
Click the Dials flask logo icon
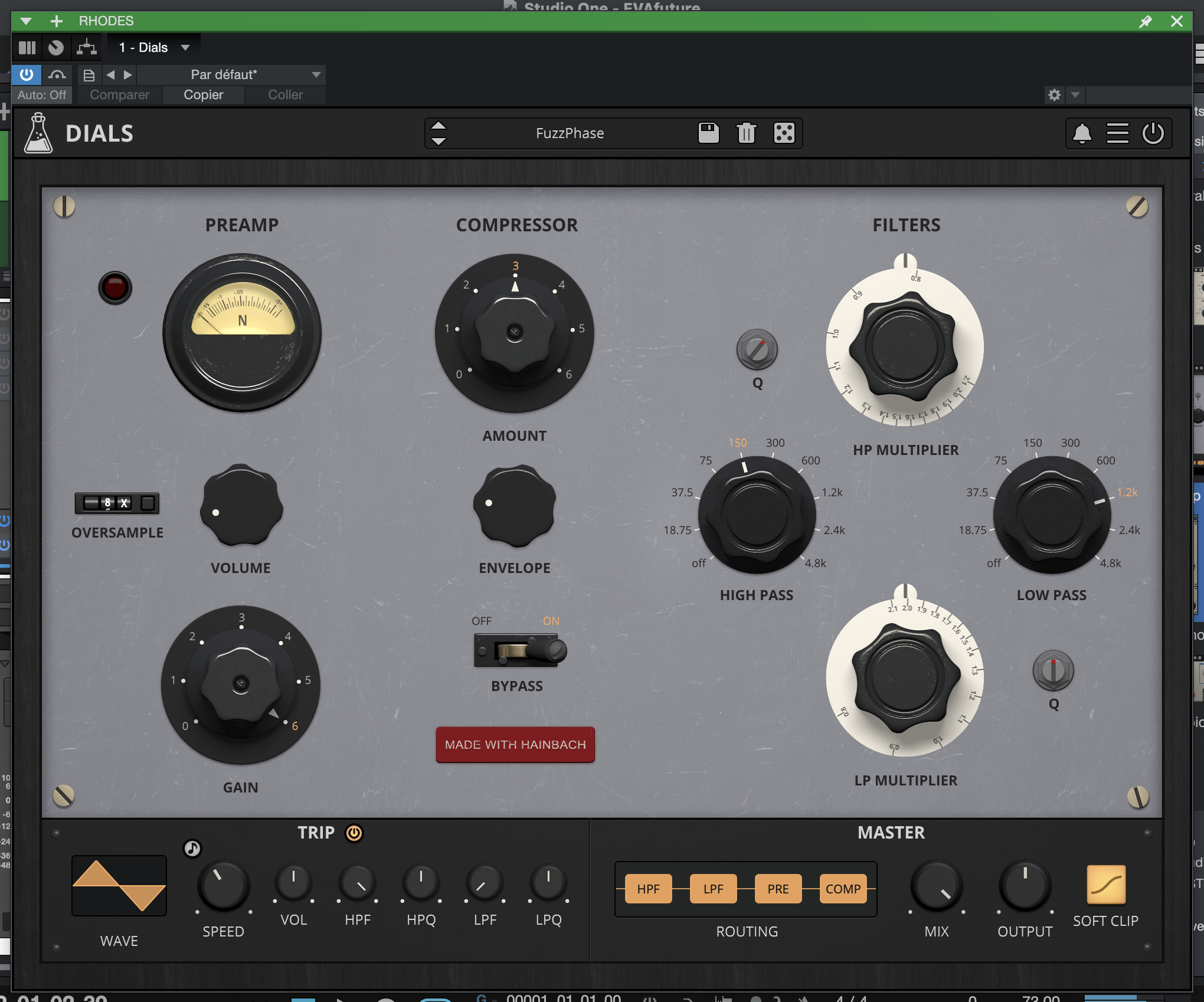(x=38, y=133)
